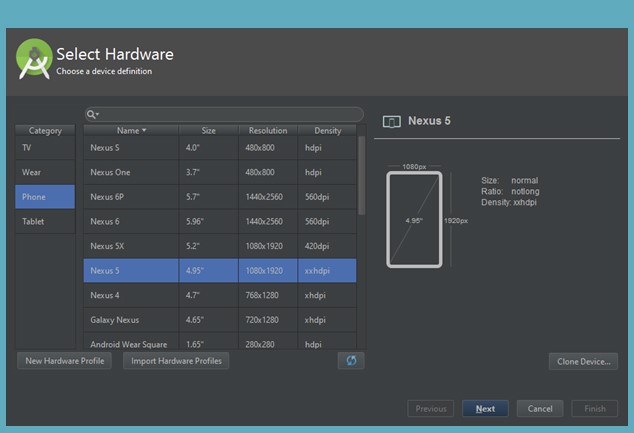Select the Nexus S row
The width and height of the screenshot is (634, 433).
pos(220,148)
